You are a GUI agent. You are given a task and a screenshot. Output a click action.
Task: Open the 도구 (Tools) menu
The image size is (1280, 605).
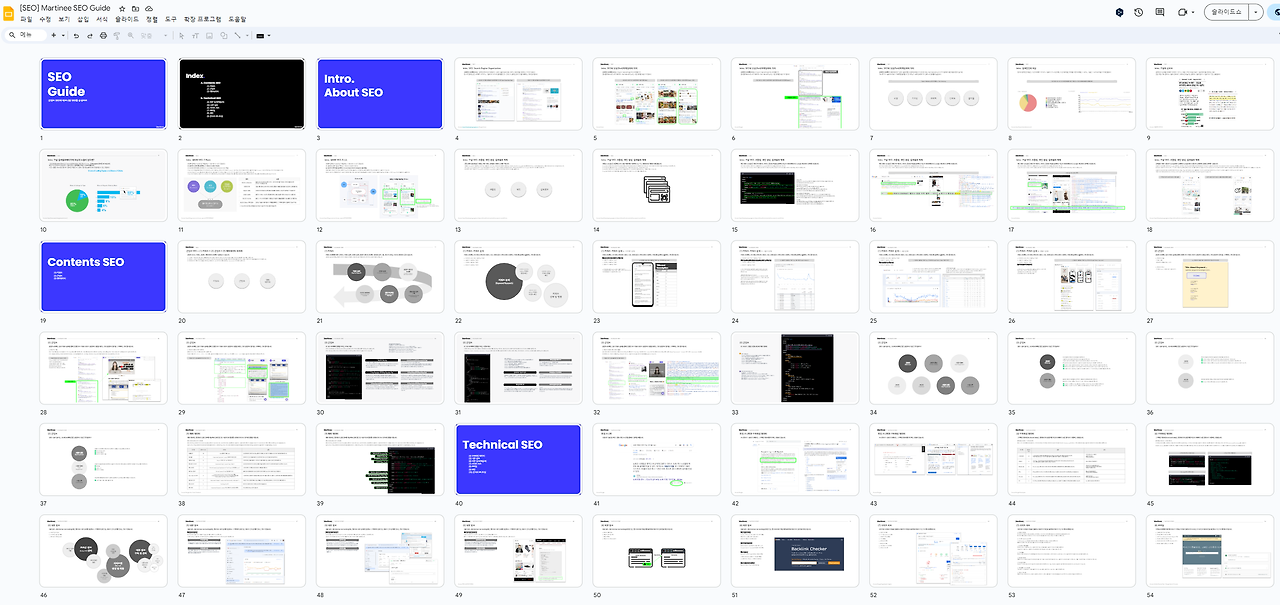(171, 19)
